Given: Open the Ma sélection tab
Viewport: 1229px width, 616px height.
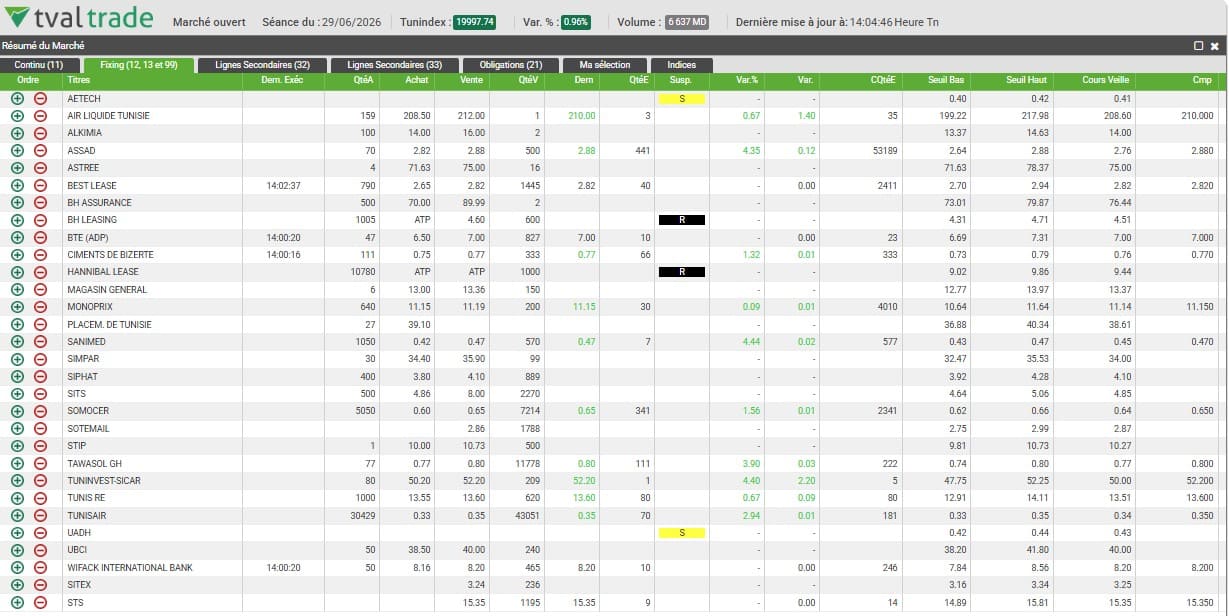Looking at the screenshot, I should pos(605,65).
